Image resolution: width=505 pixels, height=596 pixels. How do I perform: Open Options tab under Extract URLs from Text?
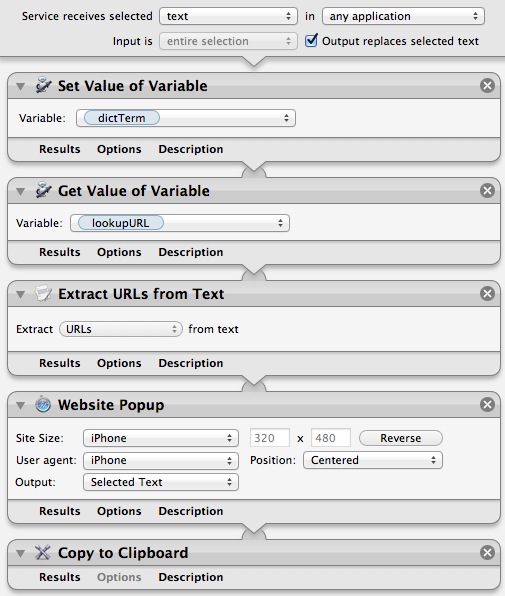coord(119,363)
